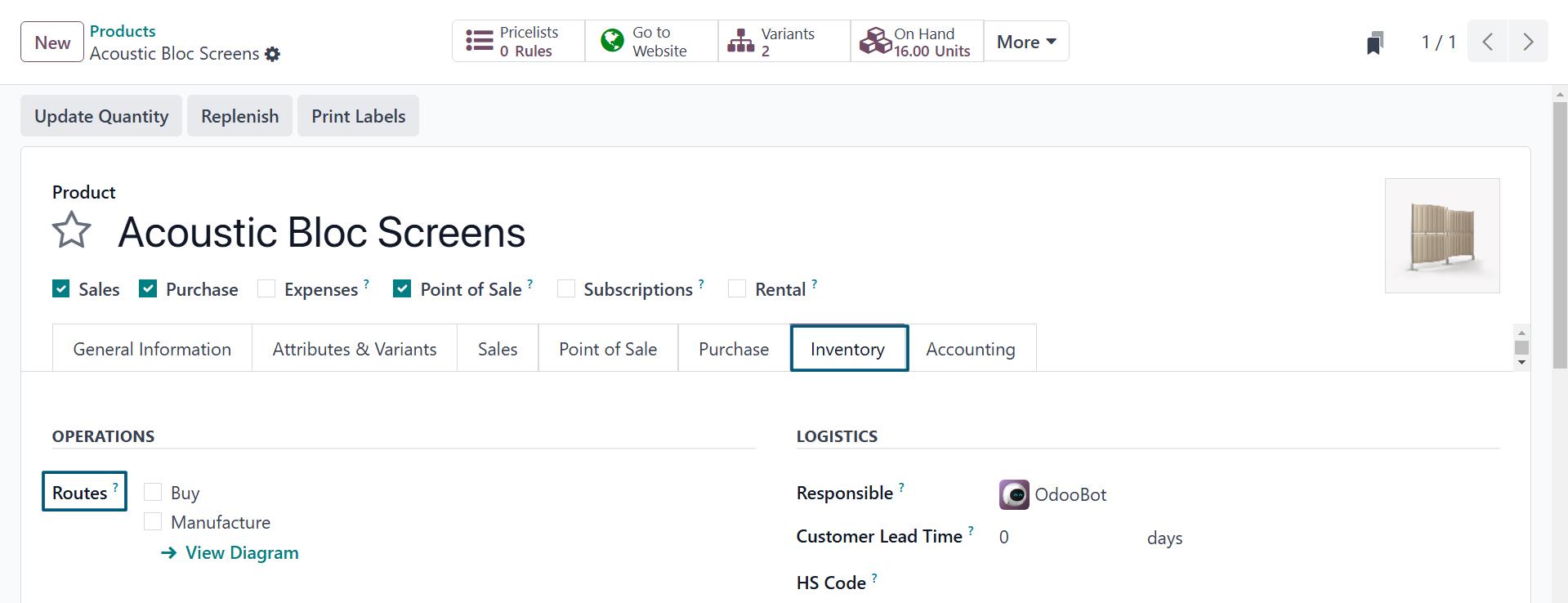
Task: Click the View Diagram arrow icon
Action: click(x=169, y=553)
